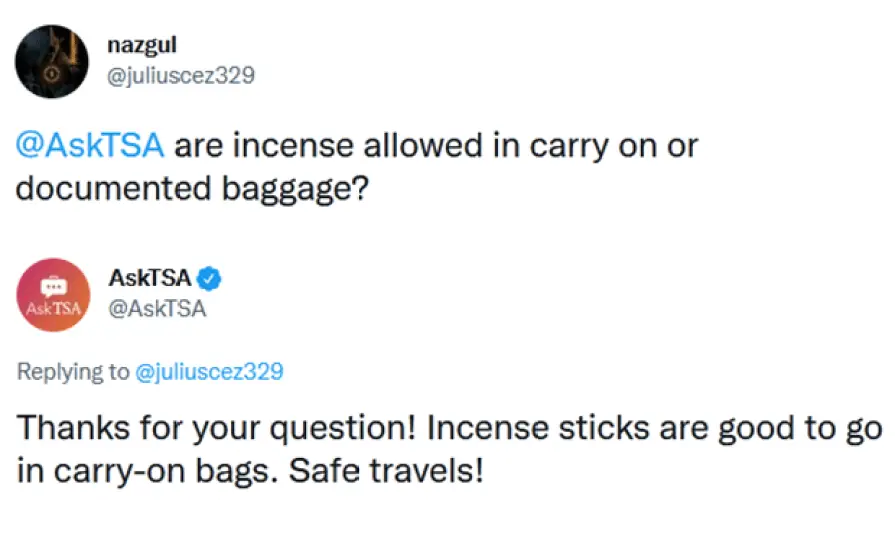
Task: Open the bold AskTSA display name
Action: tap(150, 279)
